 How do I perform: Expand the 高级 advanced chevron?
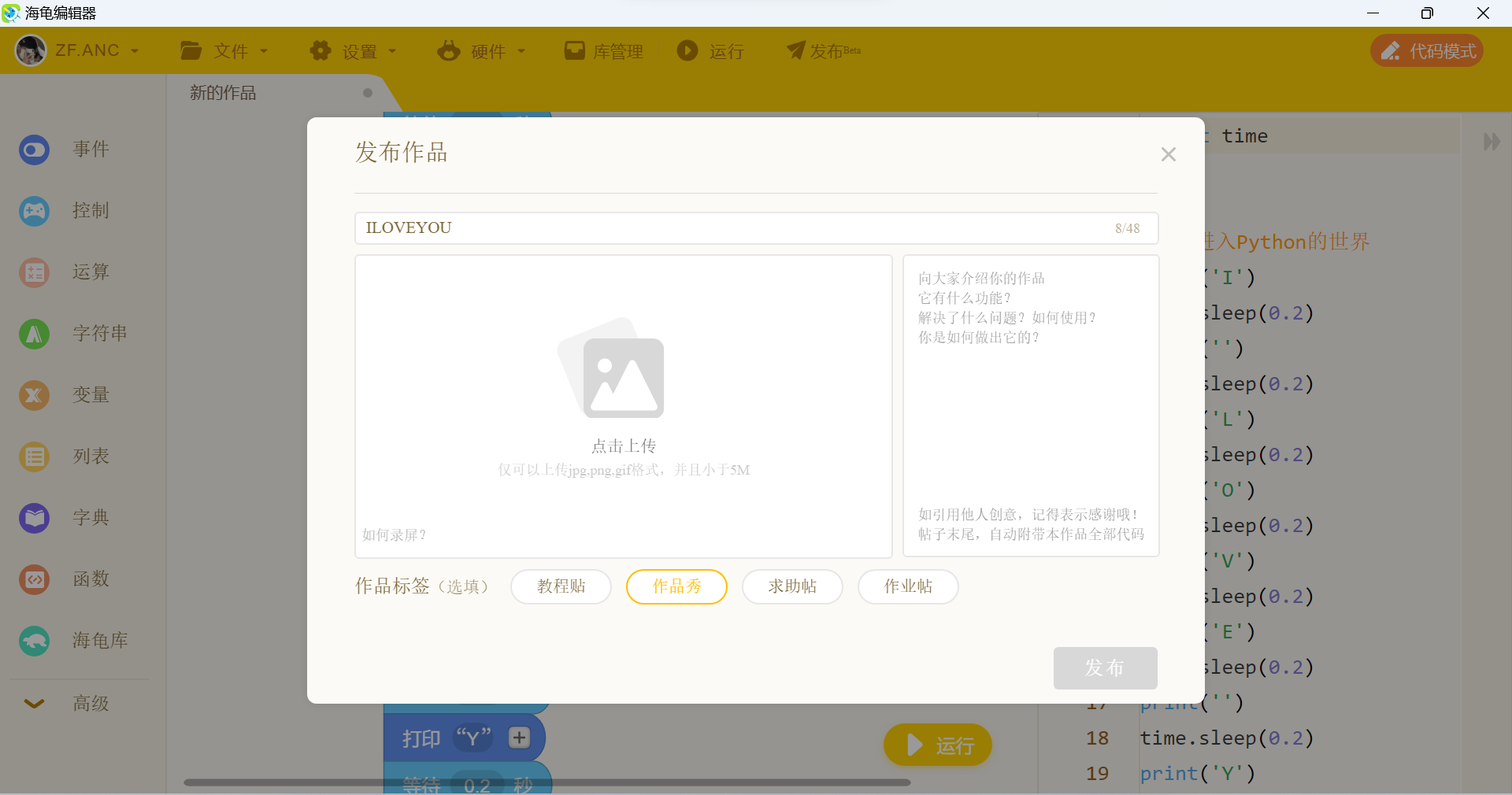pos(34,704)
